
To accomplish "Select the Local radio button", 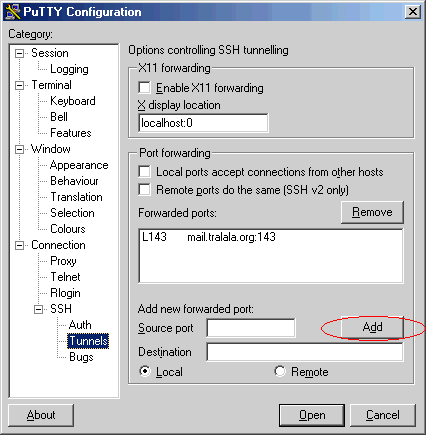I will (x=145, y=371).
